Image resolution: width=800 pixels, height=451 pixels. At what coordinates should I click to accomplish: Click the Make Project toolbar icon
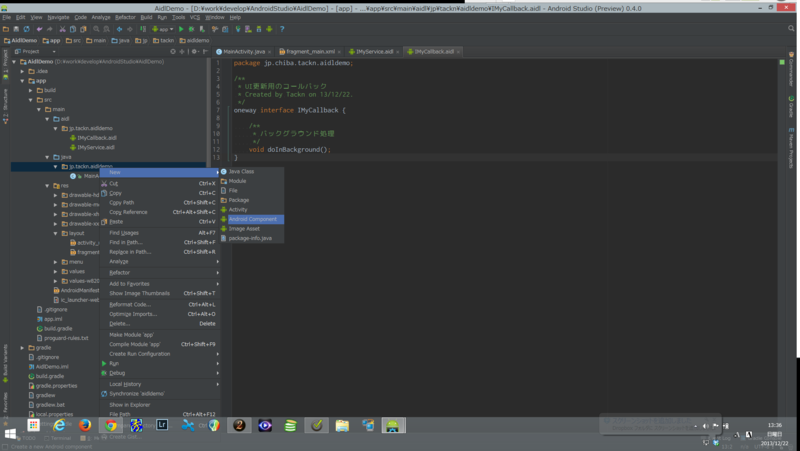142,29
